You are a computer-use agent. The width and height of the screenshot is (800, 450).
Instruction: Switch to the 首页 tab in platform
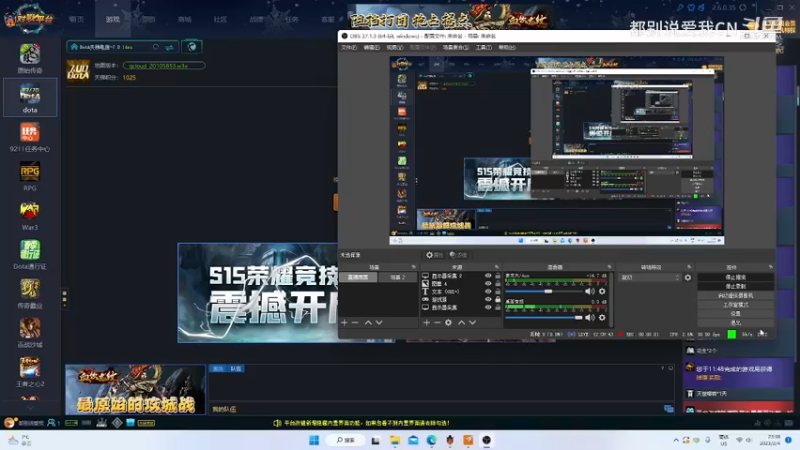coord(77,19)
